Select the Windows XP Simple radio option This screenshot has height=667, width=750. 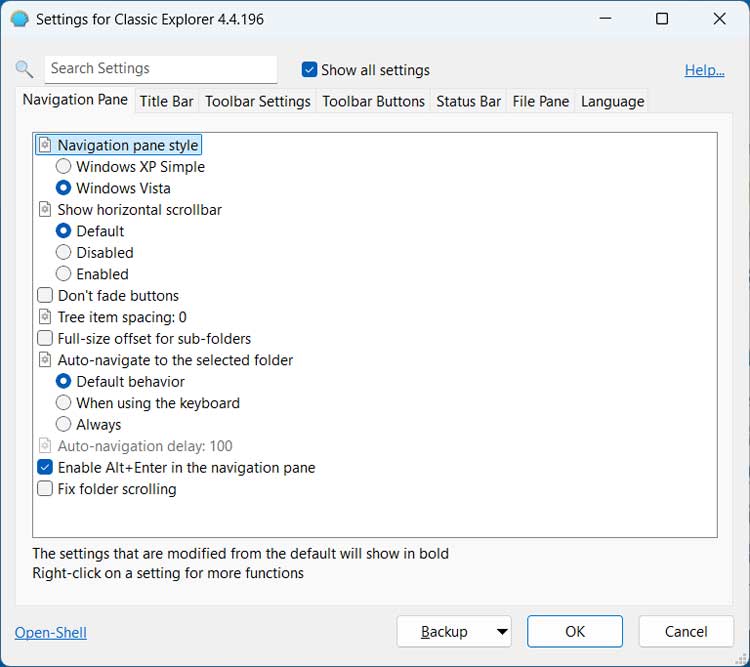click(63, 167)
